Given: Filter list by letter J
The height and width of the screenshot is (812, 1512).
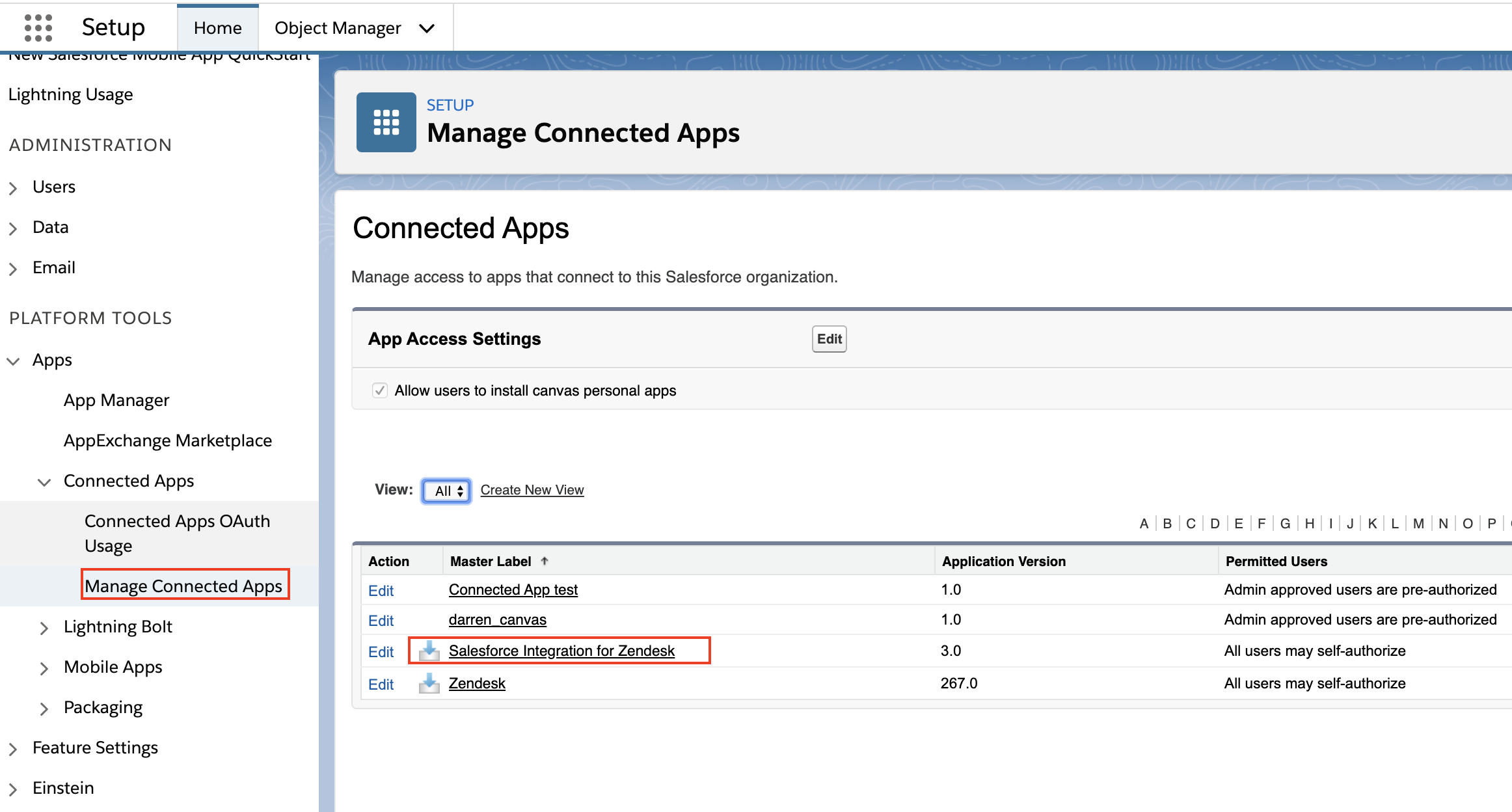Looking at the screenshot, I should click(x=1350, y=524).
